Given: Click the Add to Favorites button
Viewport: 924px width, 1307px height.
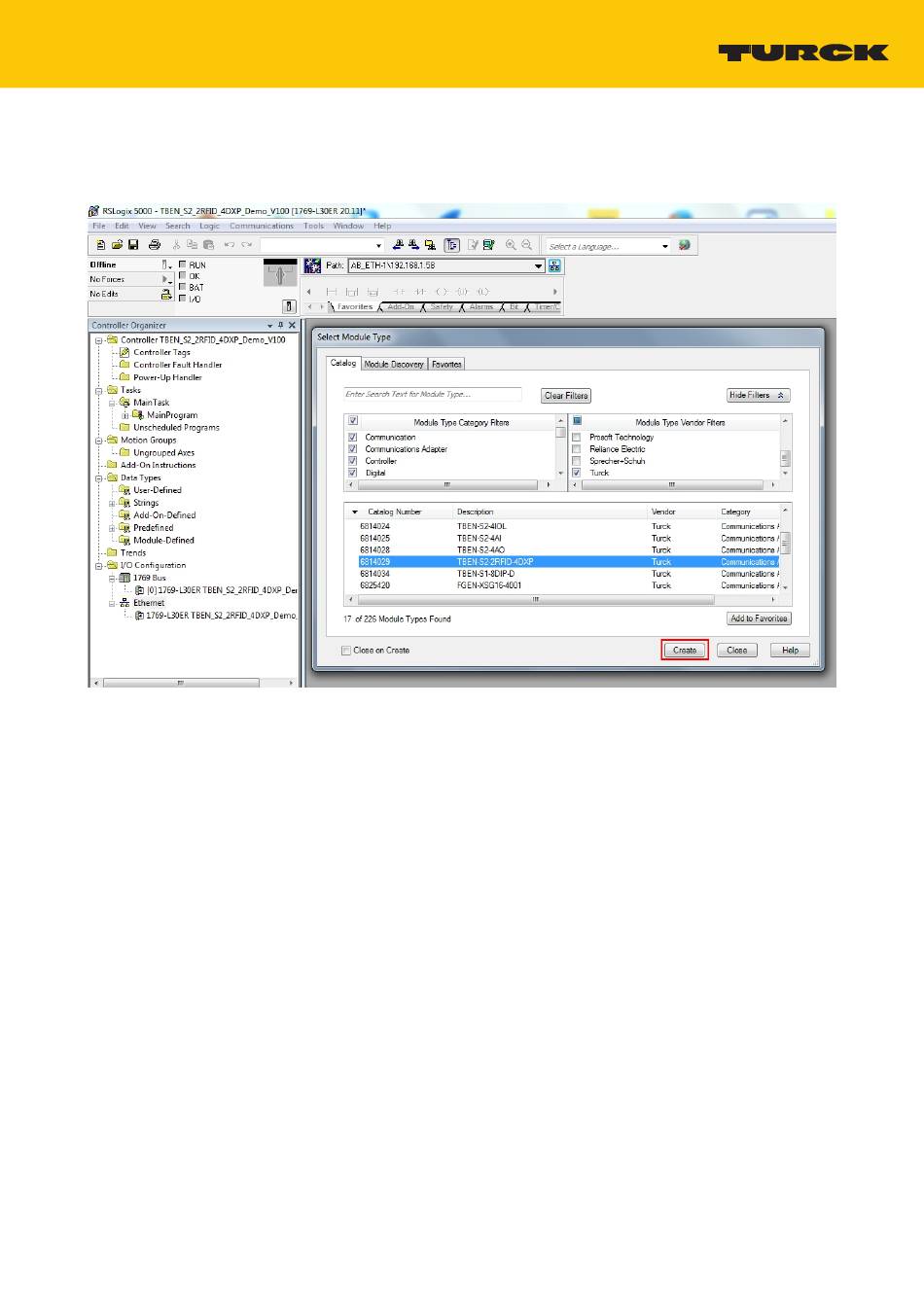Looking at the screenshot, I should [x=759, y=618].
